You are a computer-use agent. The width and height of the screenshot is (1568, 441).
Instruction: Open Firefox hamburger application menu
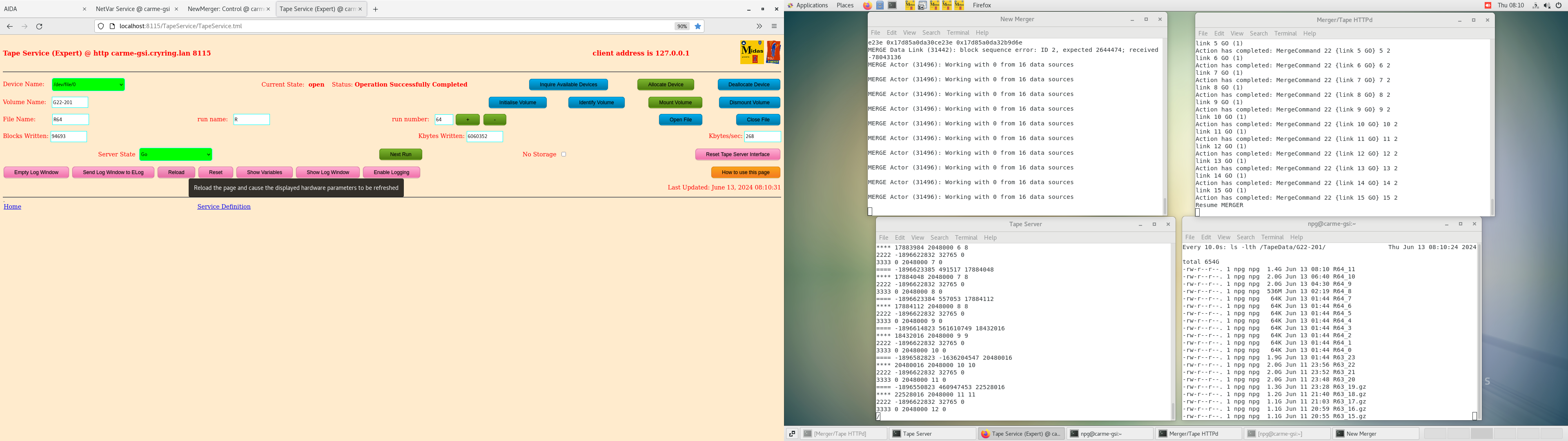774,26
